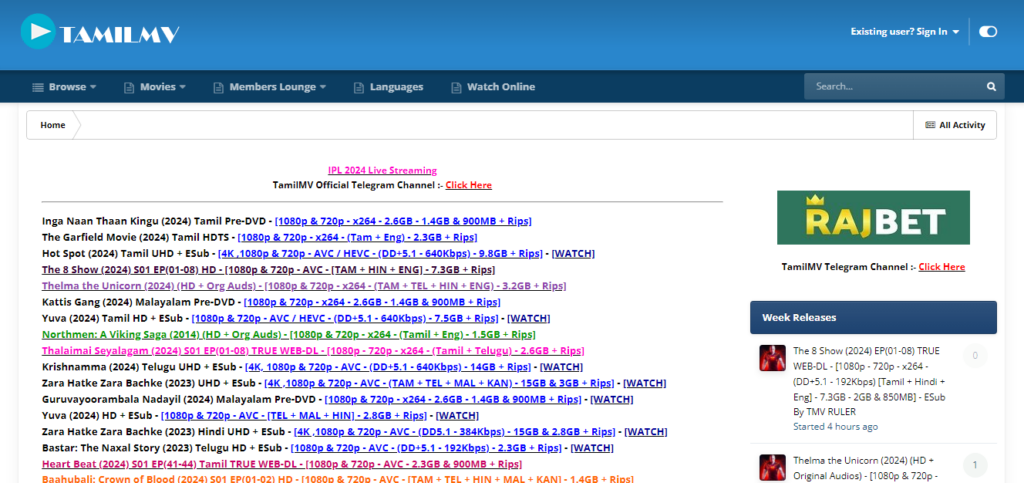
Task: Click the Watch Online page icon
Action: click(456, 87)
